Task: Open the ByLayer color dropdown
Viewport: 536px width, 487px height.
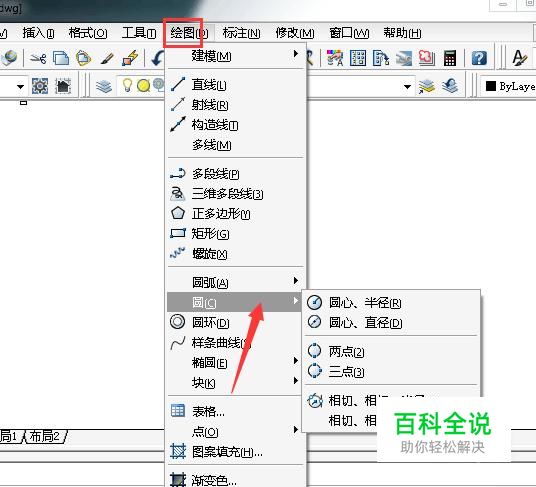Action: point(509,86)
